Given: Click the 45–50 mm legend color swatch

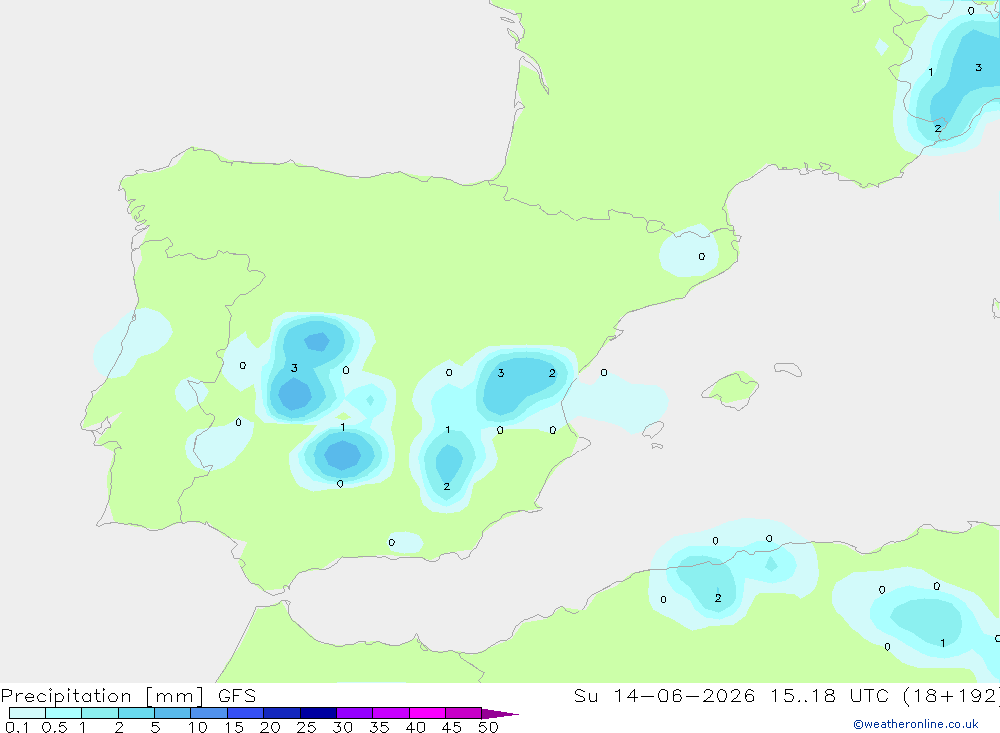Looking at the screenshot, I should (464, 713).
